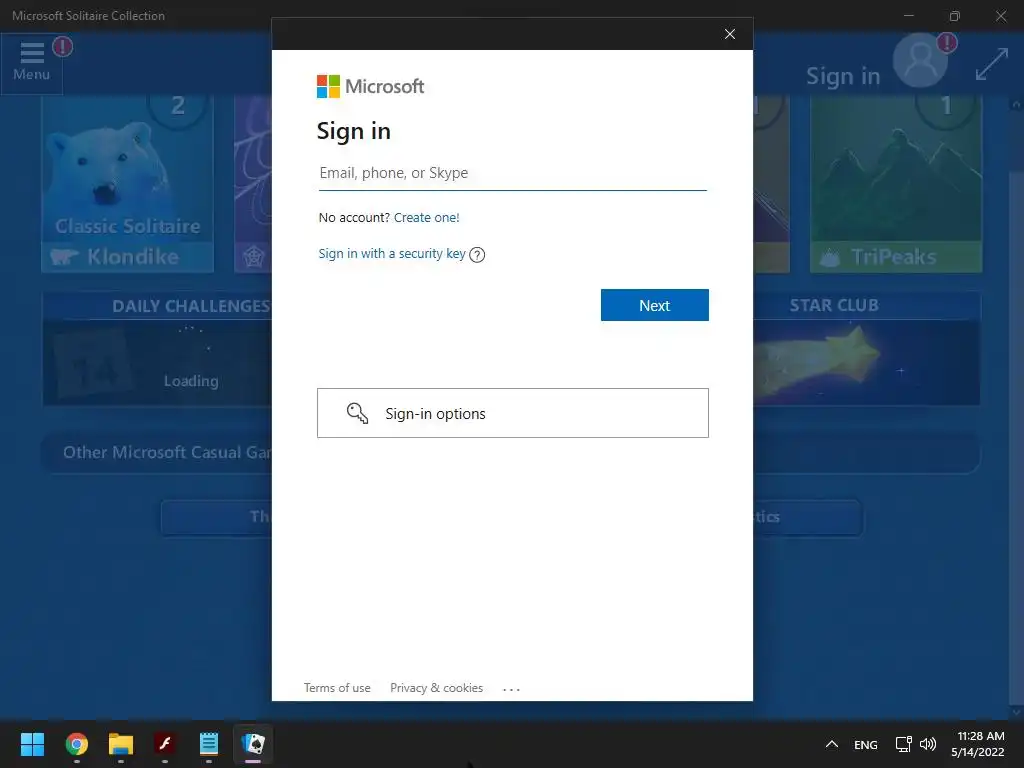Toggle Solitaire fullscreen with the diagonal arrows icon
1024x768 pixels.
[x=991, y=64]
